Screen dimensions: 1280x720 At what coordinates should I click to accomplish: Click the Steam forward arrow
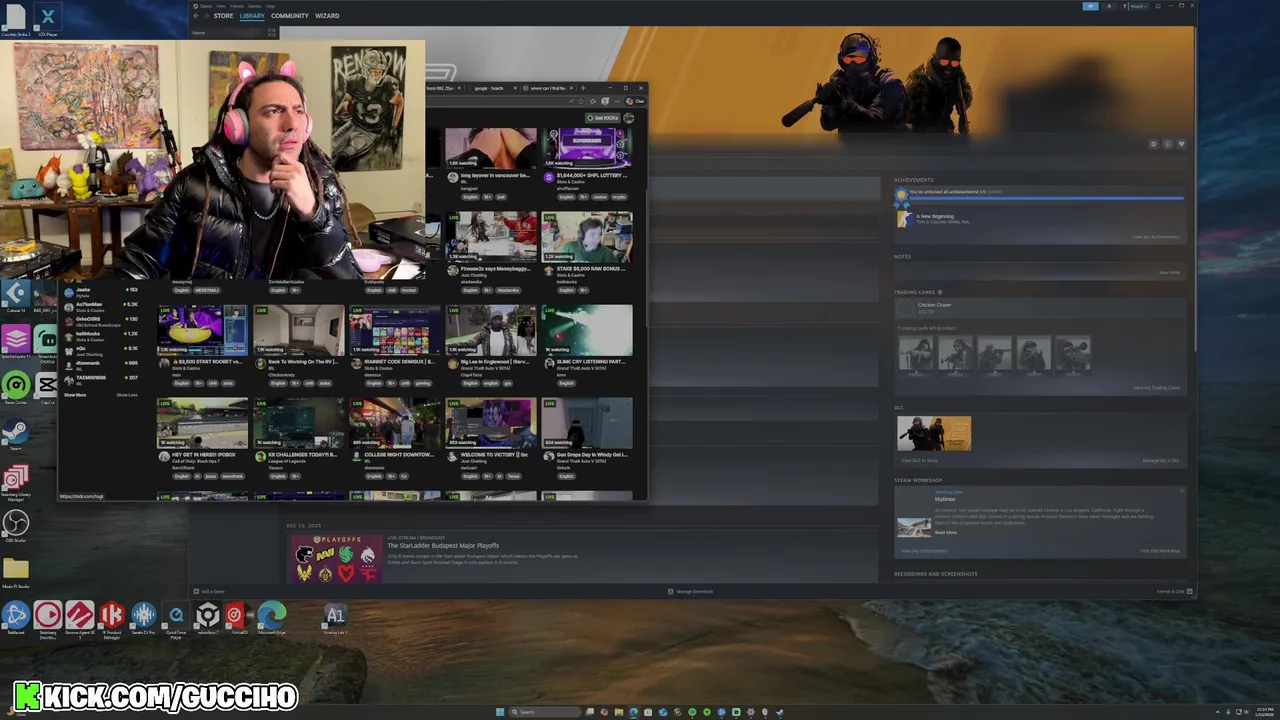click(x=207, y=16)
